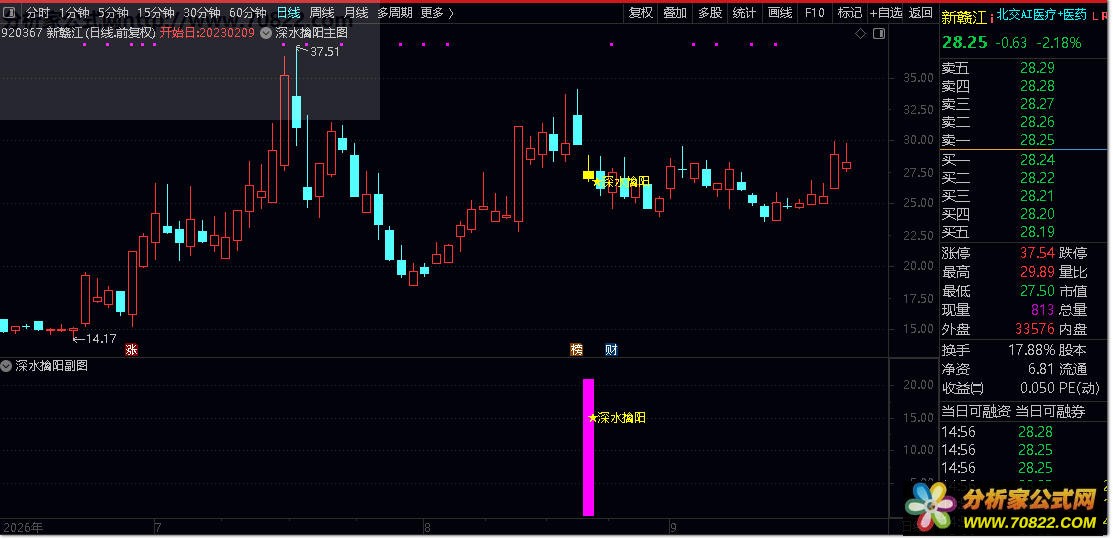Click the 北交AI医疗+医药 sector link
Image resolution: width=1113 pixels, height=539 pixels.
[x=1041, y=14]
